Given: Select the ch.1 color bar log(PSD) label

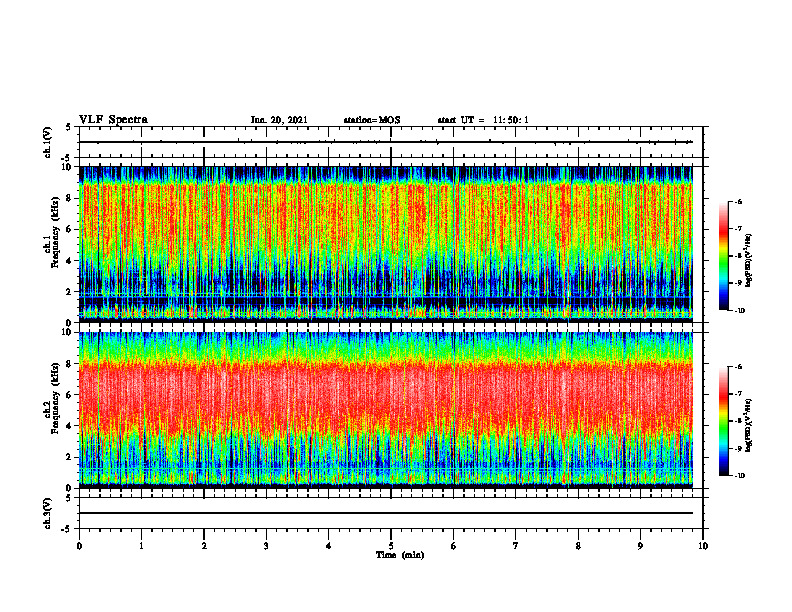Looking at the screenshot, I should [749, 261].
